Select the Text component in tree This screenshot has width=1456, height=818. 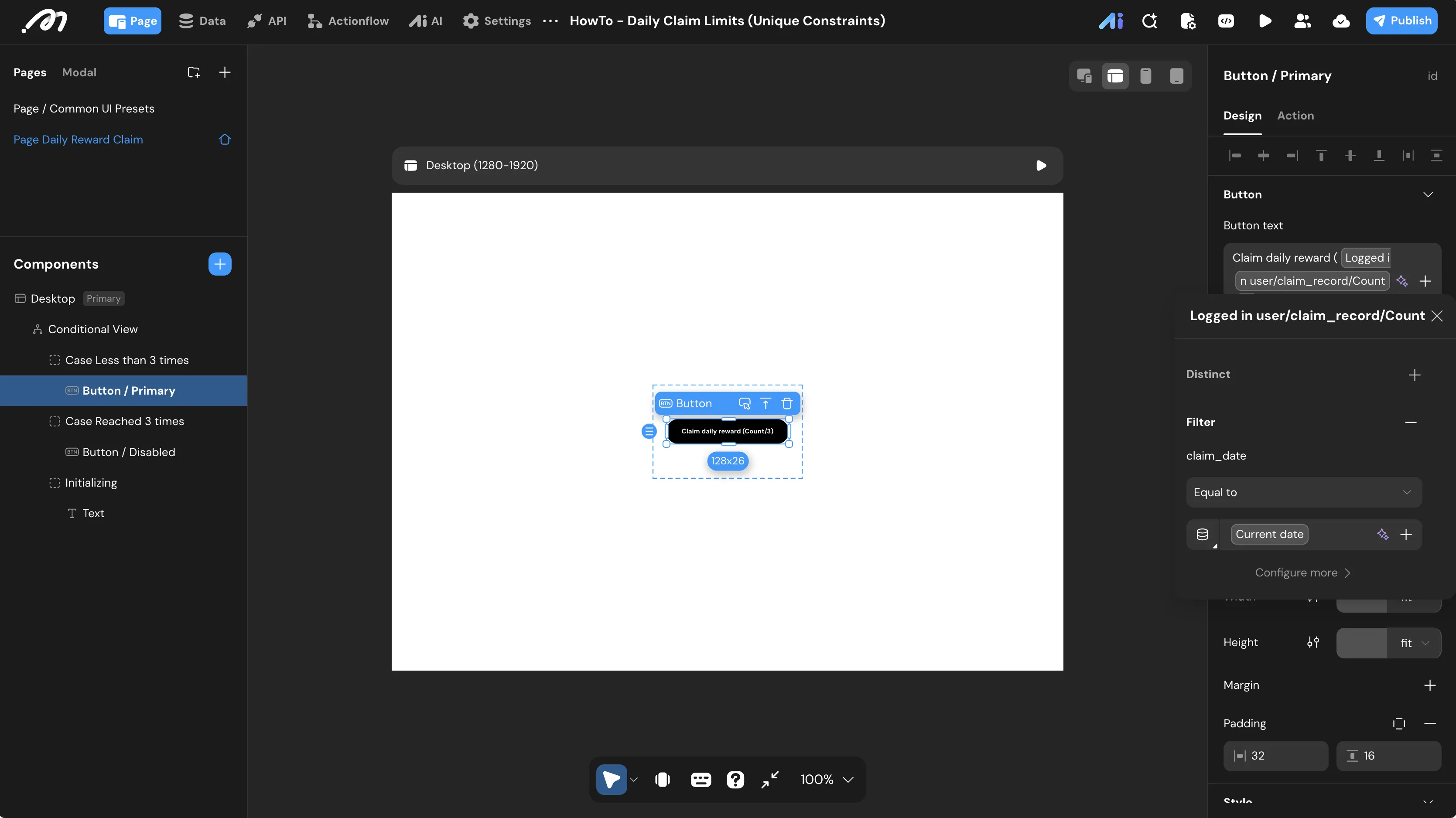[x=123, y=513]
